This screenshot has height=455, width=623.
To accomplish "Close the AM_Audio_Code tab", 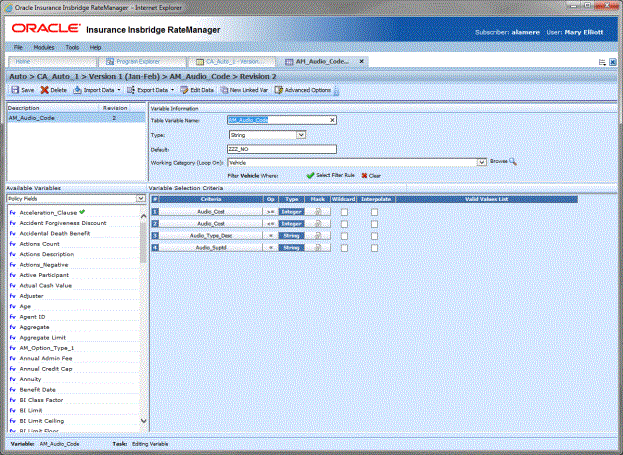I will 362,61.
